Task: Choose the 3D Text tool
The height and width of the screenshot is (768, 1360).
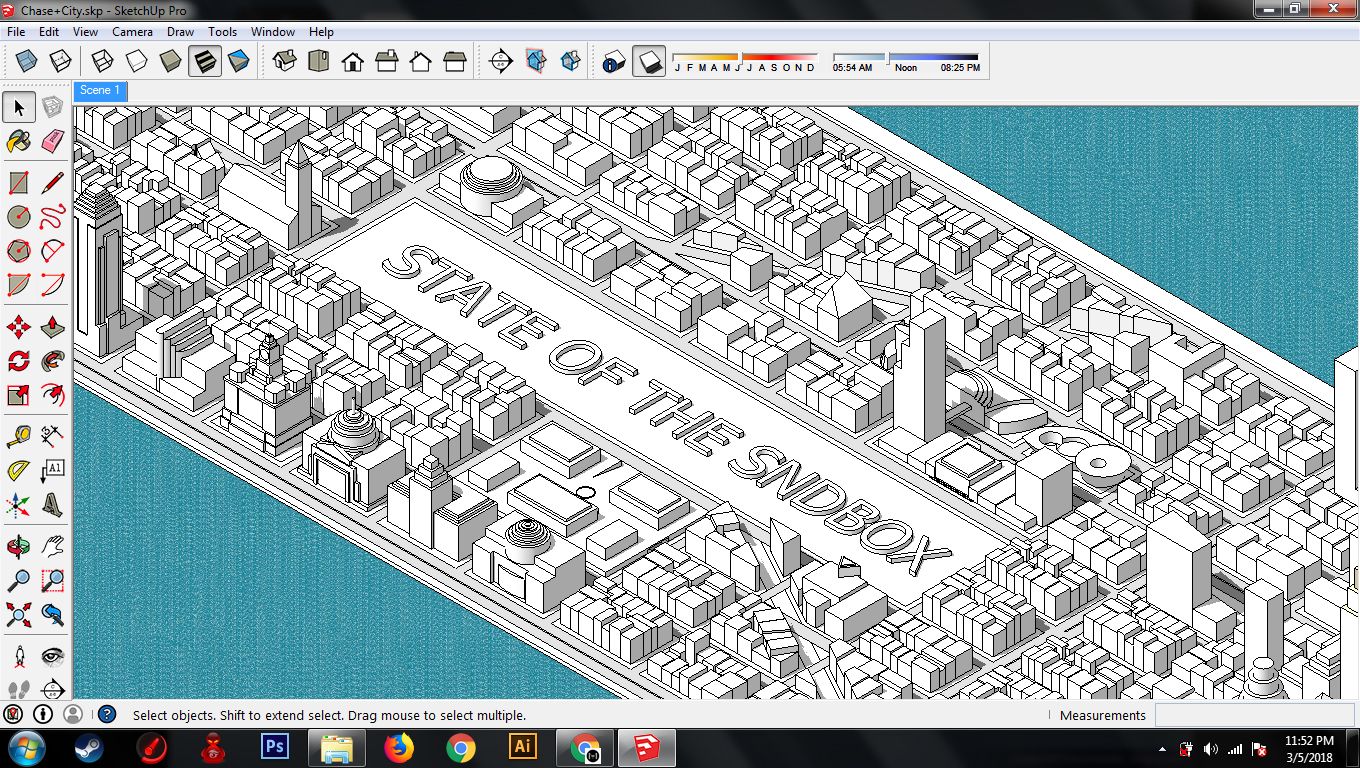Action: point(52,505)
